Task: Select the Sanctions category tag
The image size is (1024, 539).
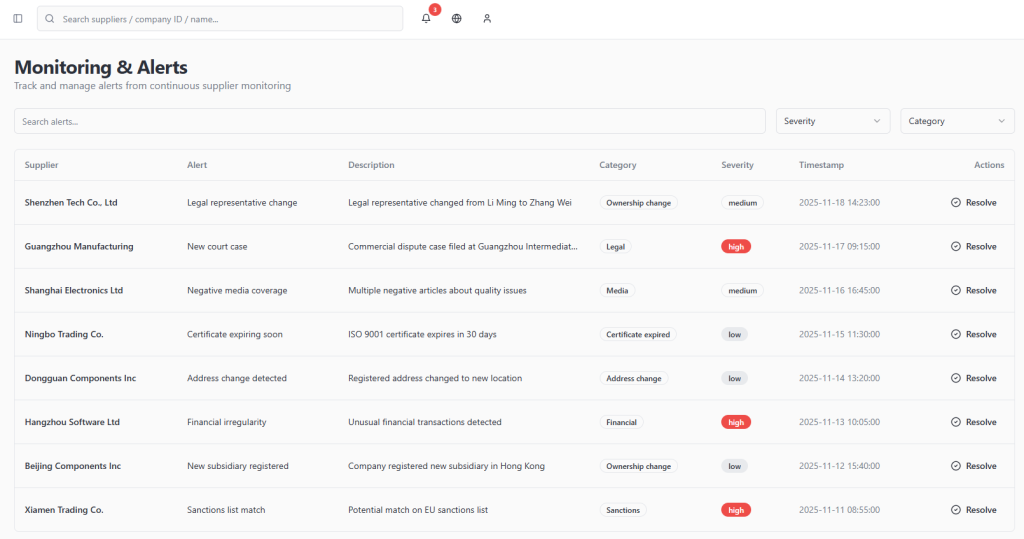Action: (x=623, y=510)
